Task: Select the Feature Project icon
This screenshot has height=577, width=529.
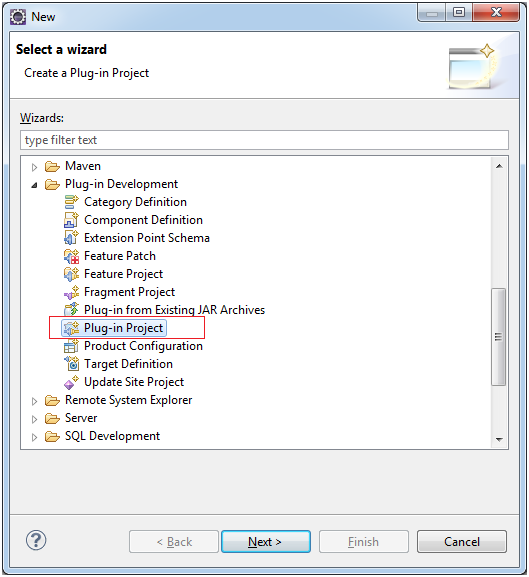Action: (x=71, y=274)
